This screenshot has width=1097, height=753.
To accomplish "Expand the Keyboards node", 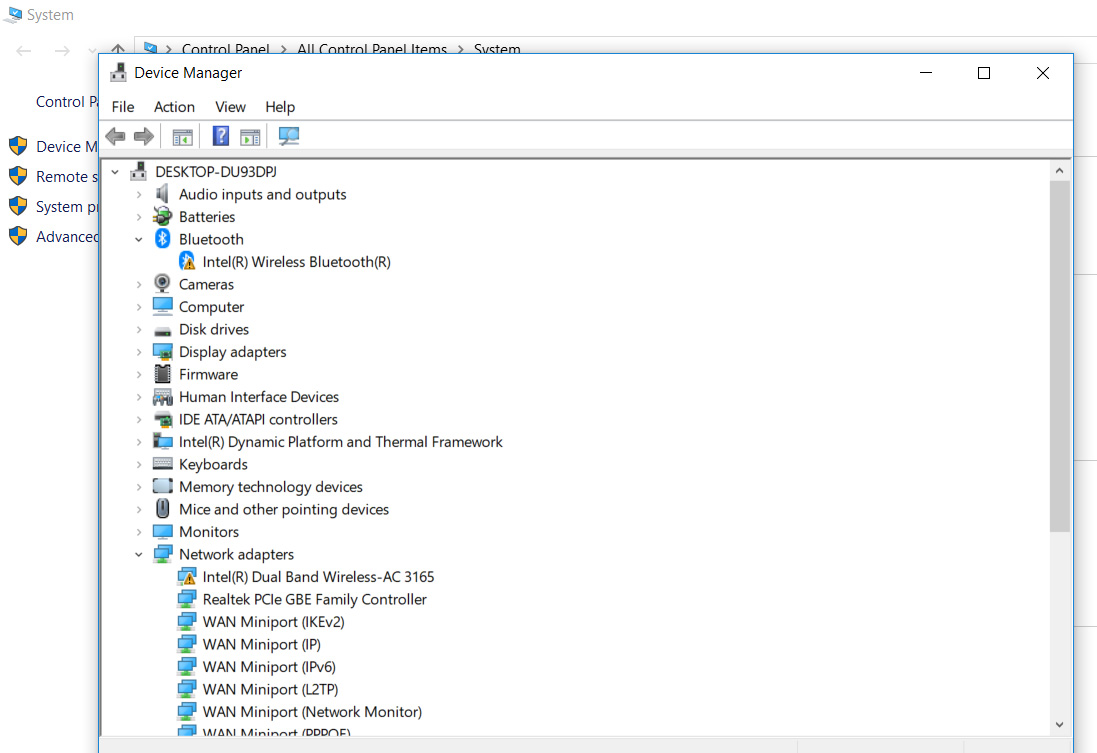I will click(x=139, y=465).
